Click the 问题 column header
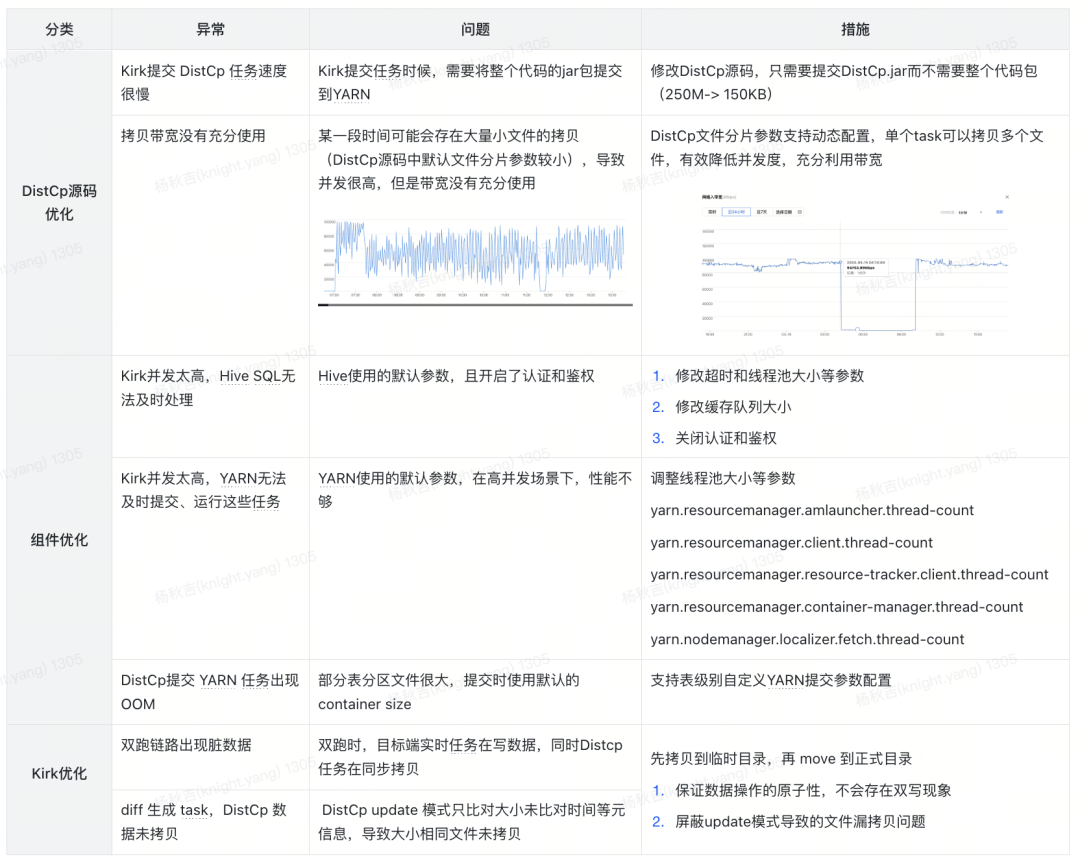 (x=475, y=30)
